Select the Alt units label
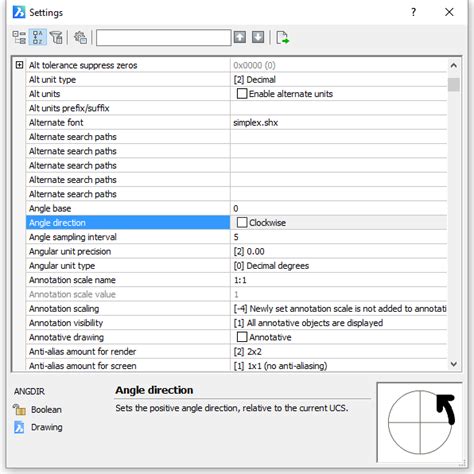This screenshot has height=474, width=474. pyautogui.click(x=44, y=94)
